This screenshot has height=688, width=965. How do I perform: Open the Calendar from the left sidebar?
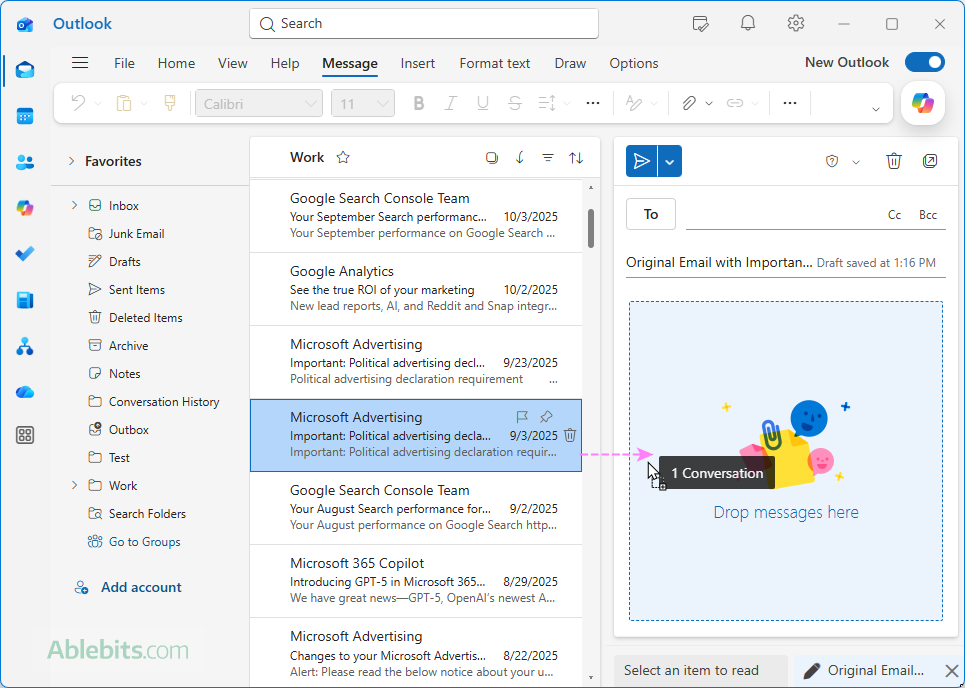tap(25, 116)
